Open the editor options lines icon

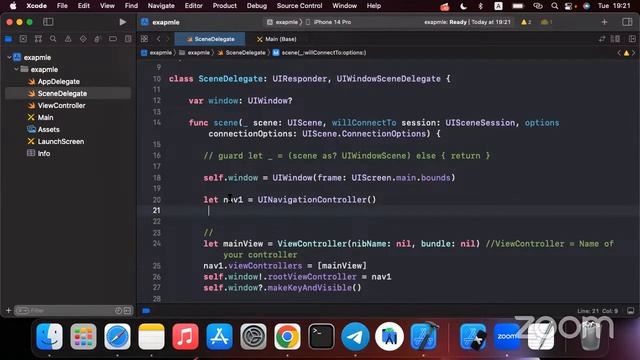pos(615,39)
